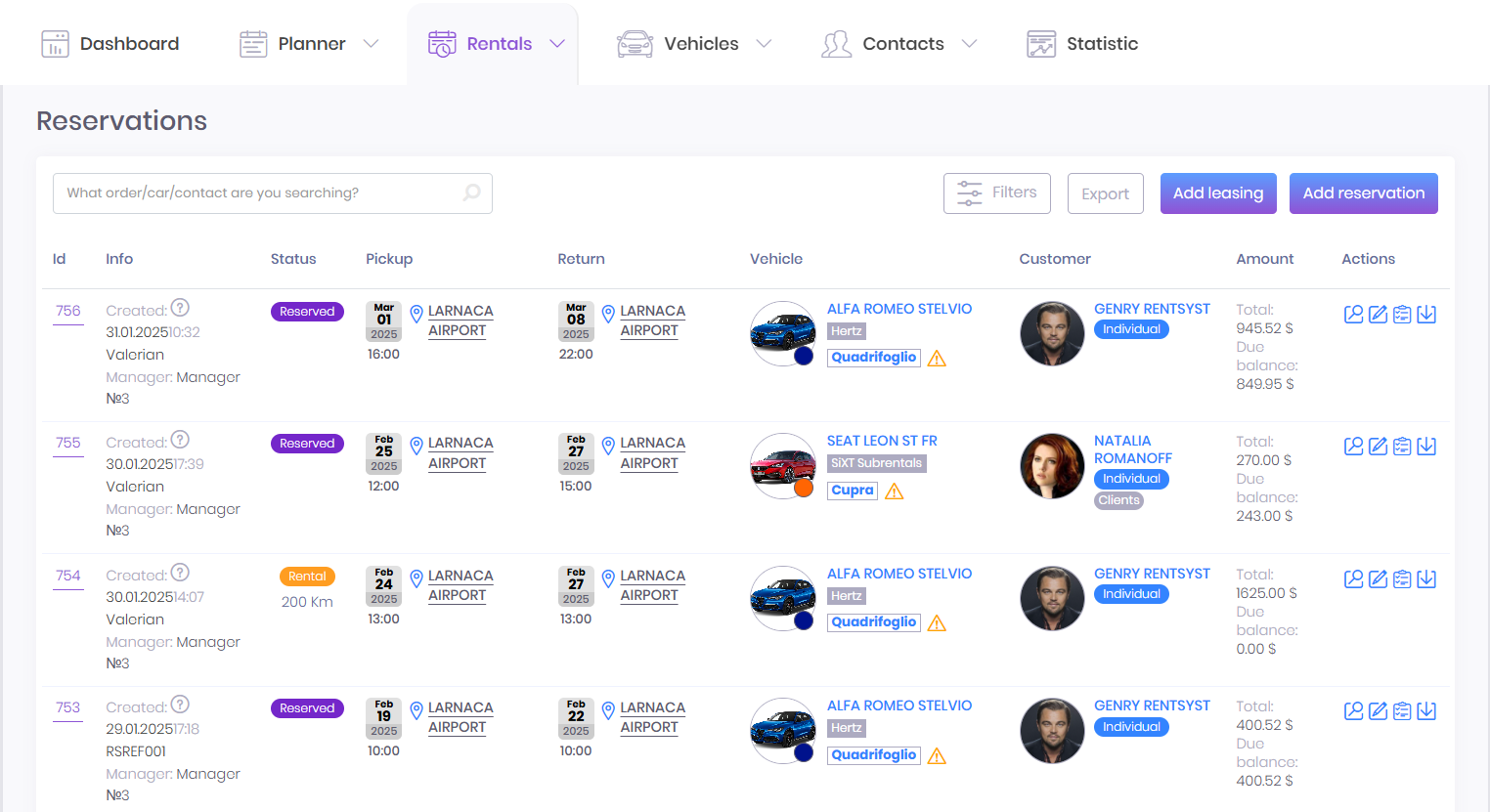This screenshot has height=812, width=1490.
Task: Open the Filters button
Action: pyautogui.click(x=996, y=193)
